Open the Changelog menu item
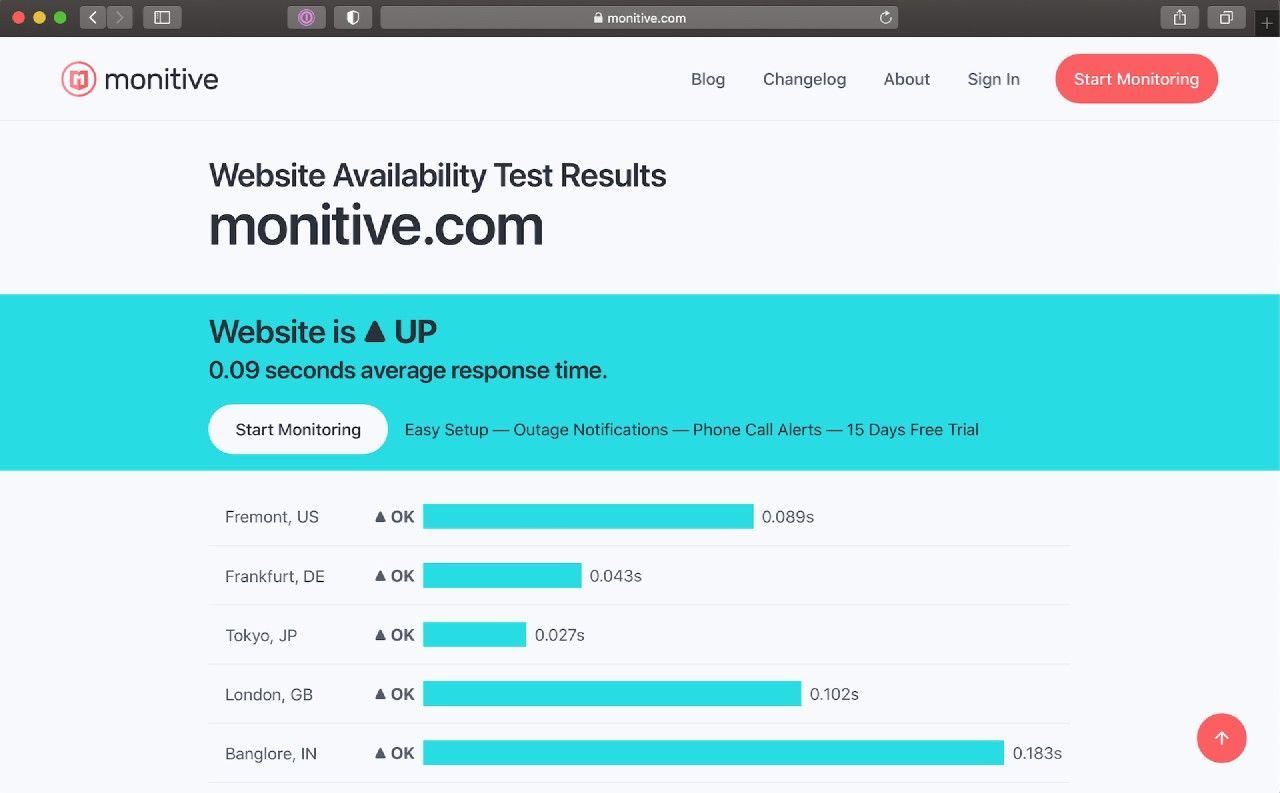 tap(804, 79)
